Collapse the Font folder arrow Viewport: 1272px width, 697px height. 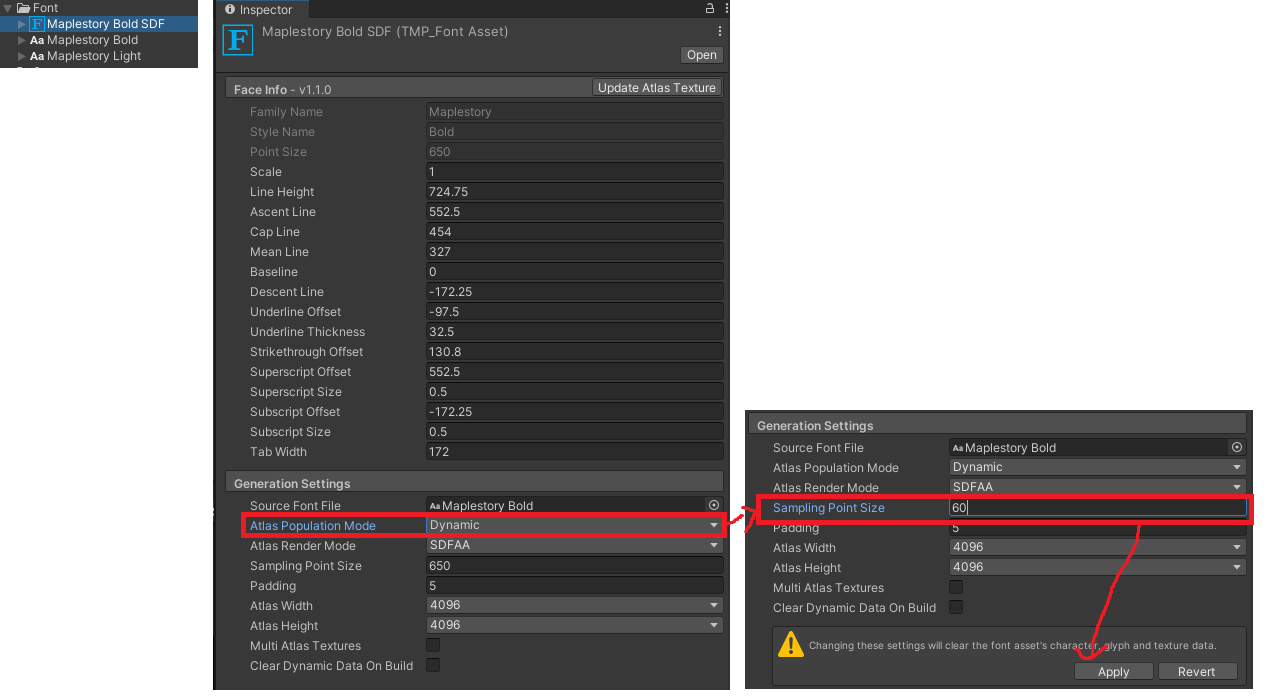(8, 8)
